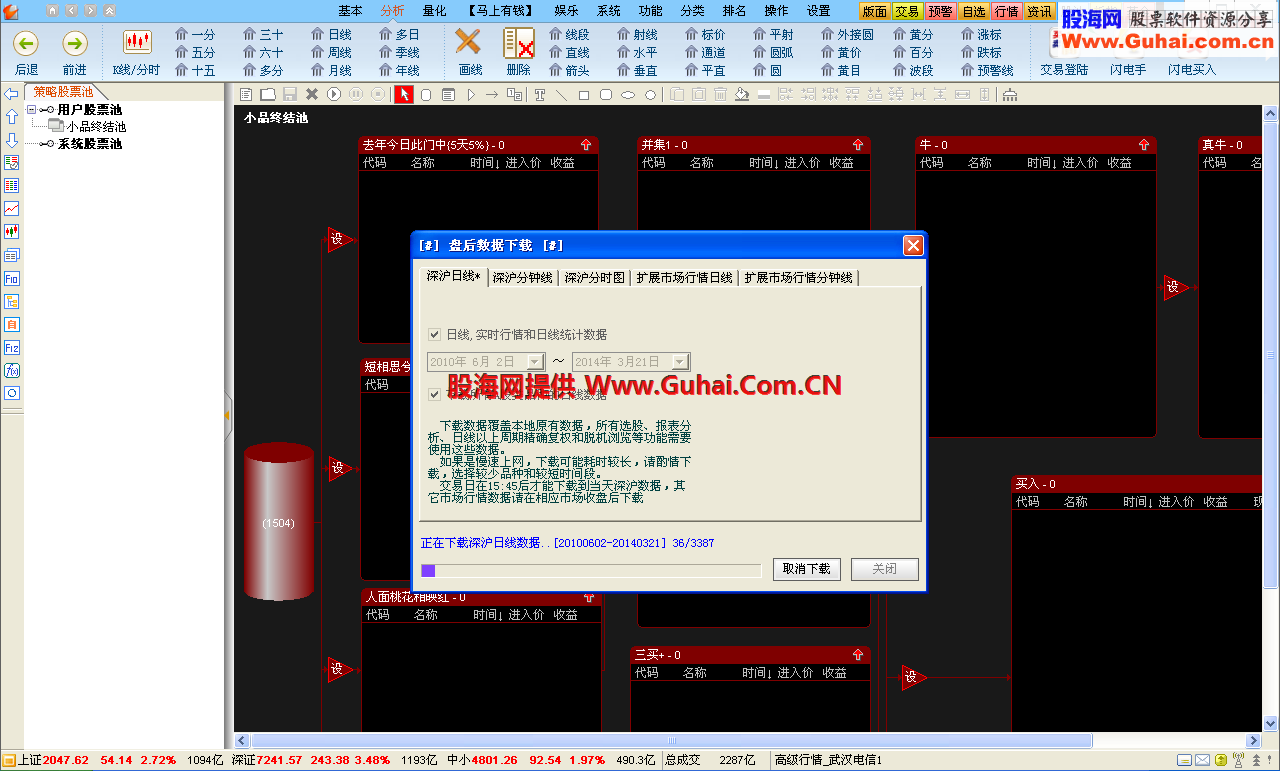
Task: Click the 资讯 button at top right
Action: coord(1039,11)
